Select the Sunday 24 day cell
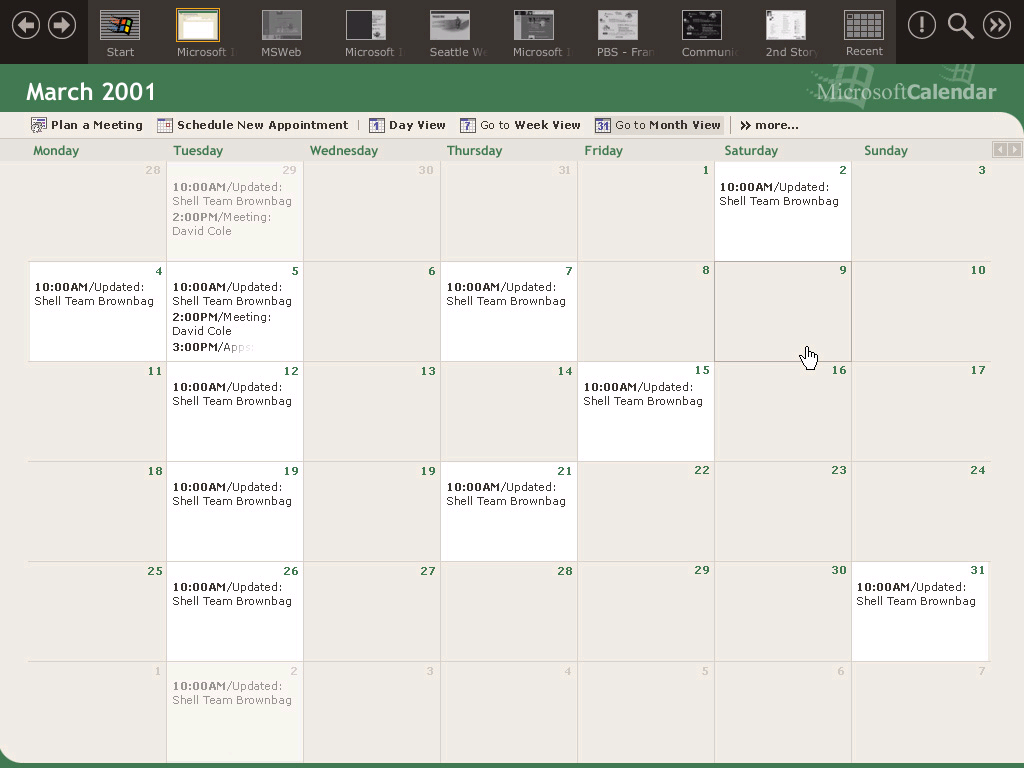The image size is (1024, 768). point(921,511)
